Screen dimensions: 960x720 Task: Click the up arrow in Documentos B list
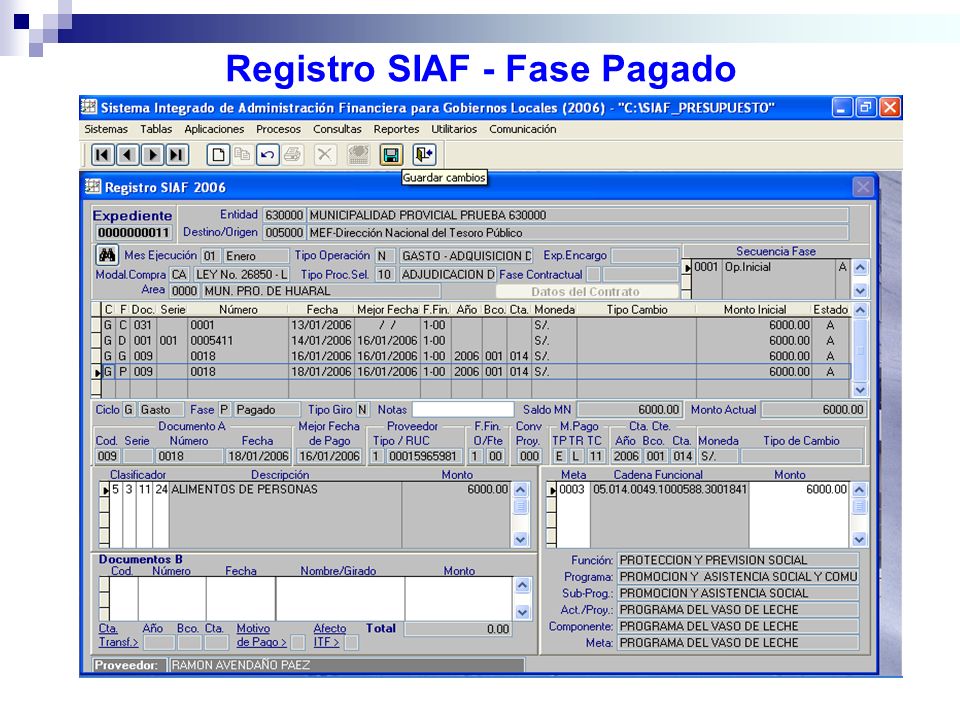point(522,585)
